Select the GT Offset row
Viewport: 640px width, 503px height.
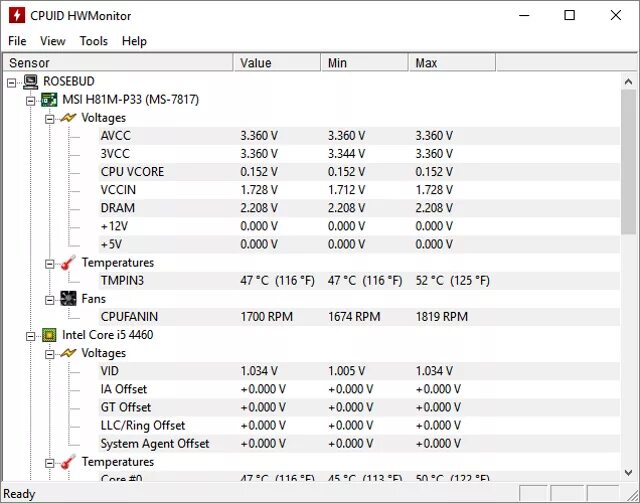point(359,407)
